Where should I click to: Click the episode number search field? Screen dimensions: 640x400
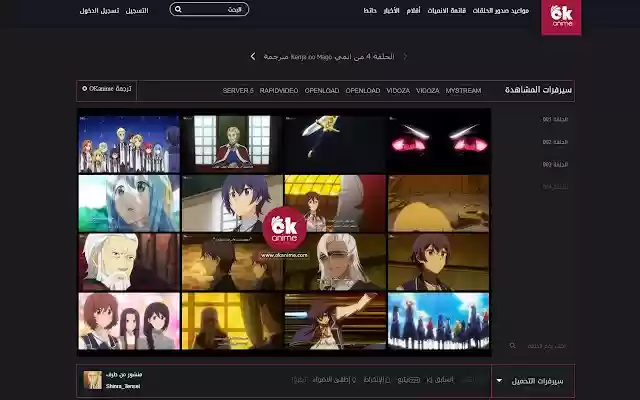pos(546,346)
